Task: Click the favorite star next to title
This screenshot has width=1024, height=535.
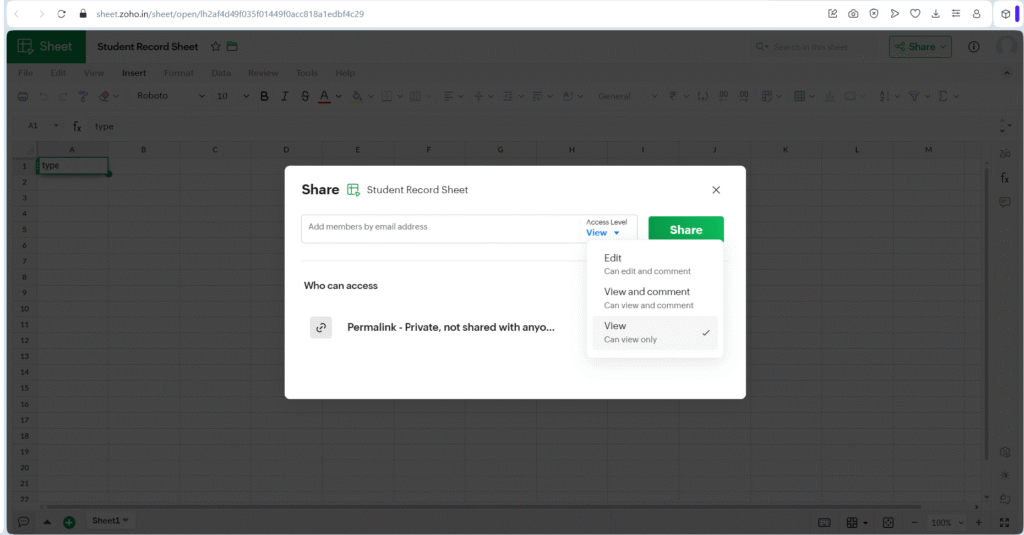Action: [x=216, y=46]
